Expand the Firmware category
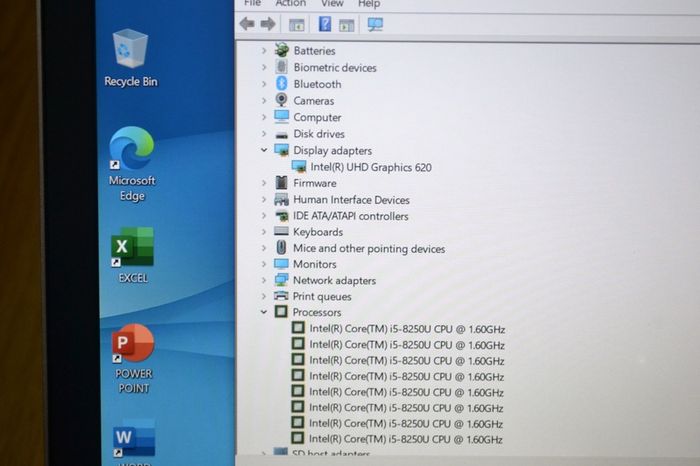This screenshot has height=466, width=700. (x=264, y=183)
